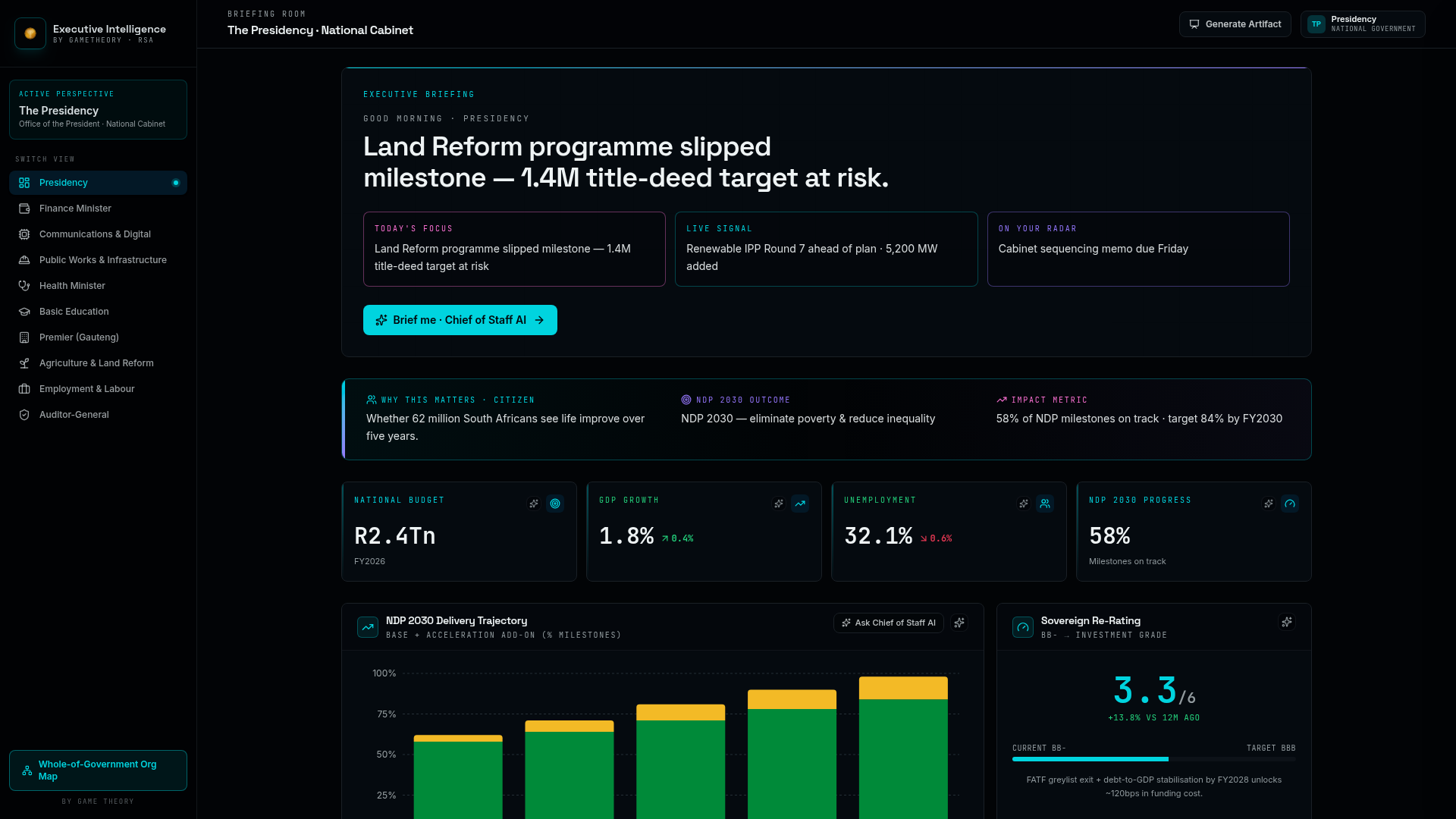Click the Health Minister stethoscope icon
1456x819 pixels.
click(24, 286)
